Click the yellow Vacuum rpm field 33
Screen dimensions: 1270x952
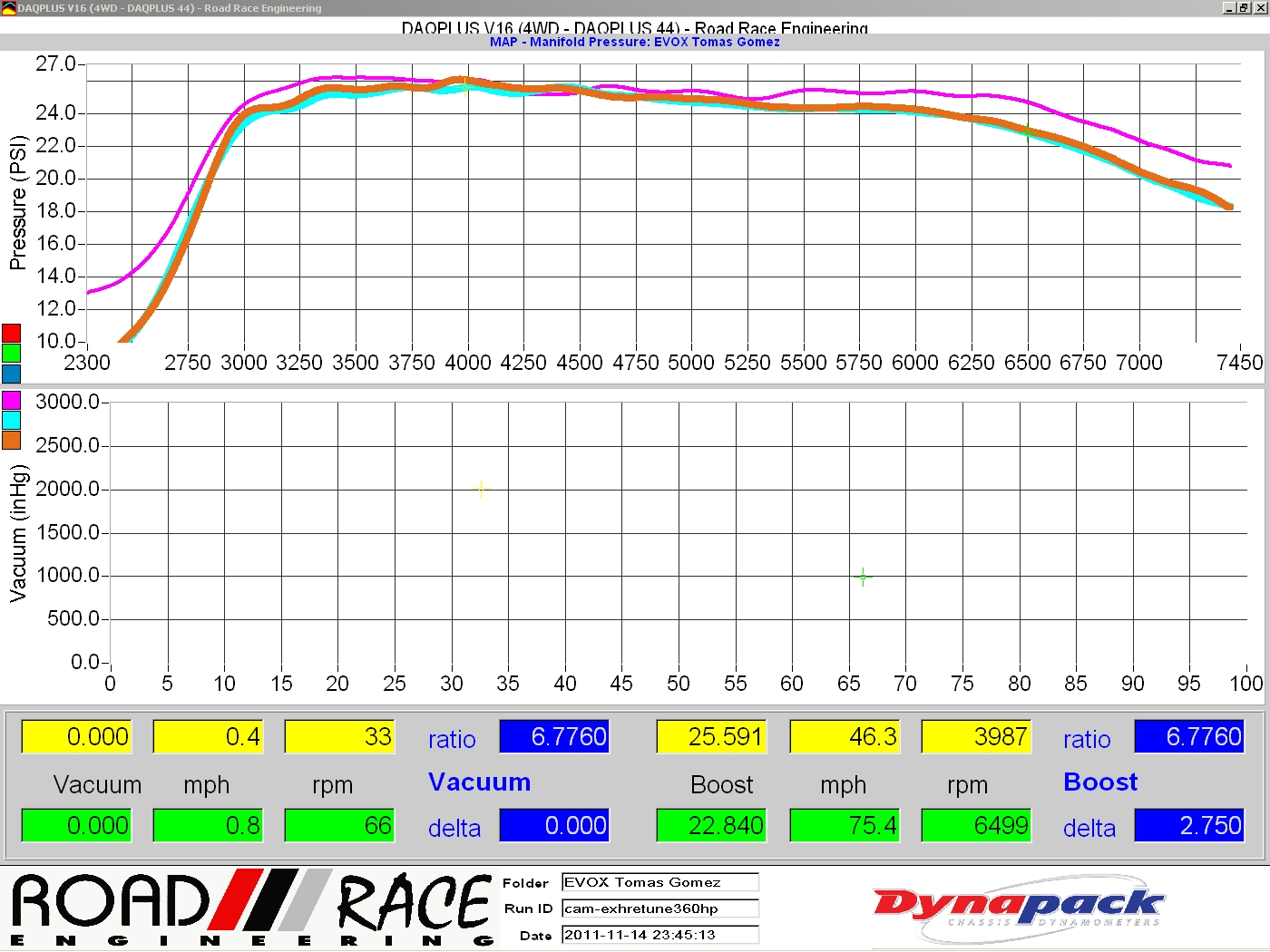click(339, 736)
